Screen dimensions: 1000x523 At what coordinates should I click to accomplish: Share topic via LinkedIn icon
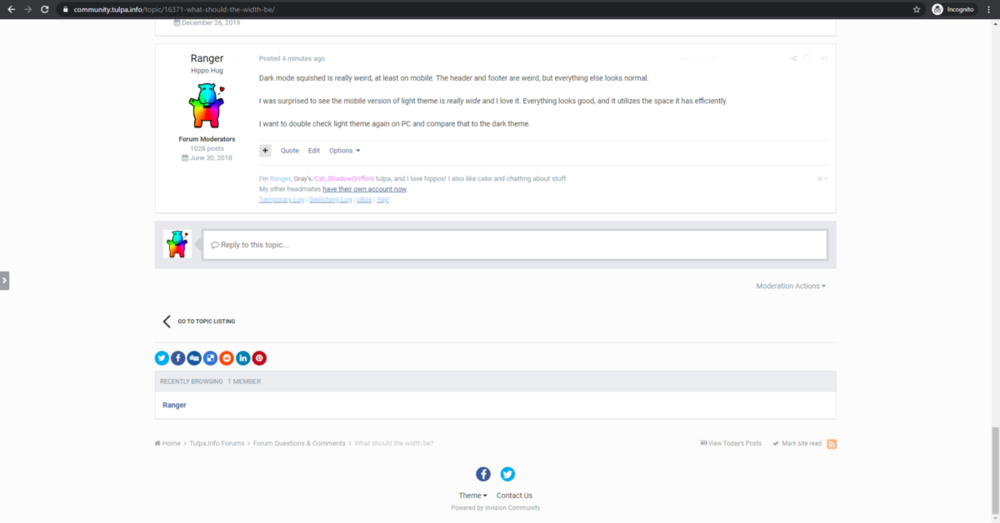pyautogui.click(x=243, y=358)
